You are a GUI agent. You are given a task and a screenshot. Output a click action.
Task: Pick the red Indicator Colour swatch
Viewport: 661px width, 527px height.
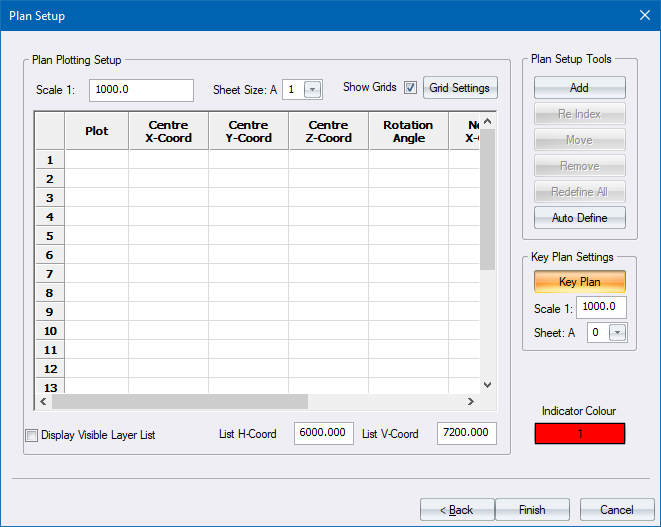579,434
